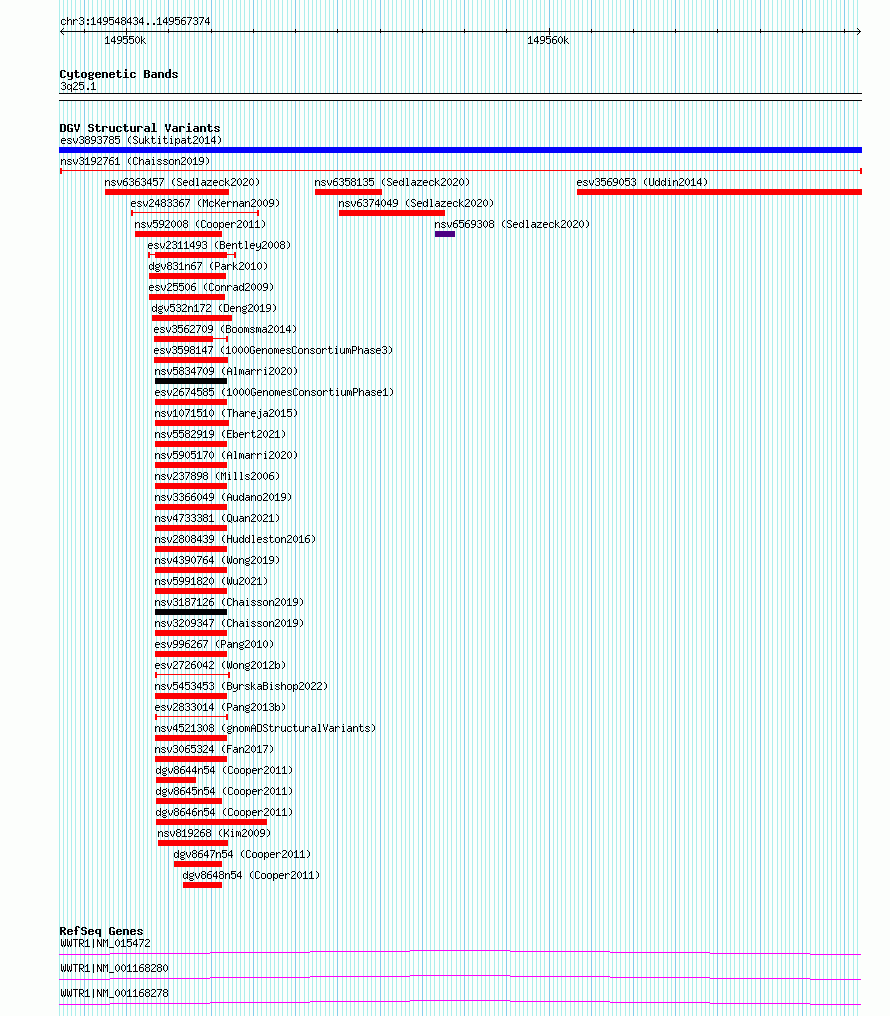Select esv2726042 (Wong2012b) variant
Viewport: 890px width, 1016px height.
pos(220,665)
